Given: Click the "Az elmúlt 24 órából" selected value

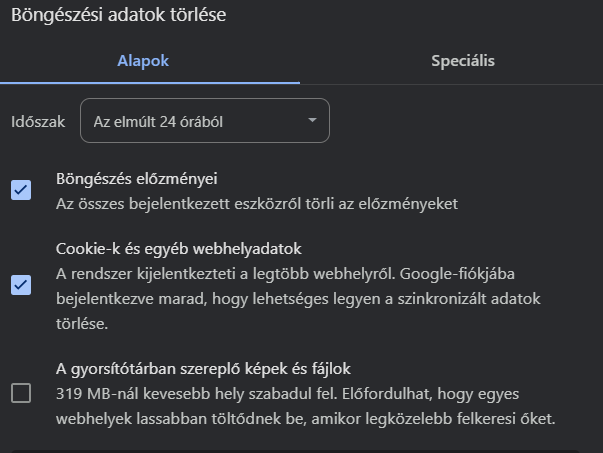Looking at the screenshot, I should click(x=157, y=121).
